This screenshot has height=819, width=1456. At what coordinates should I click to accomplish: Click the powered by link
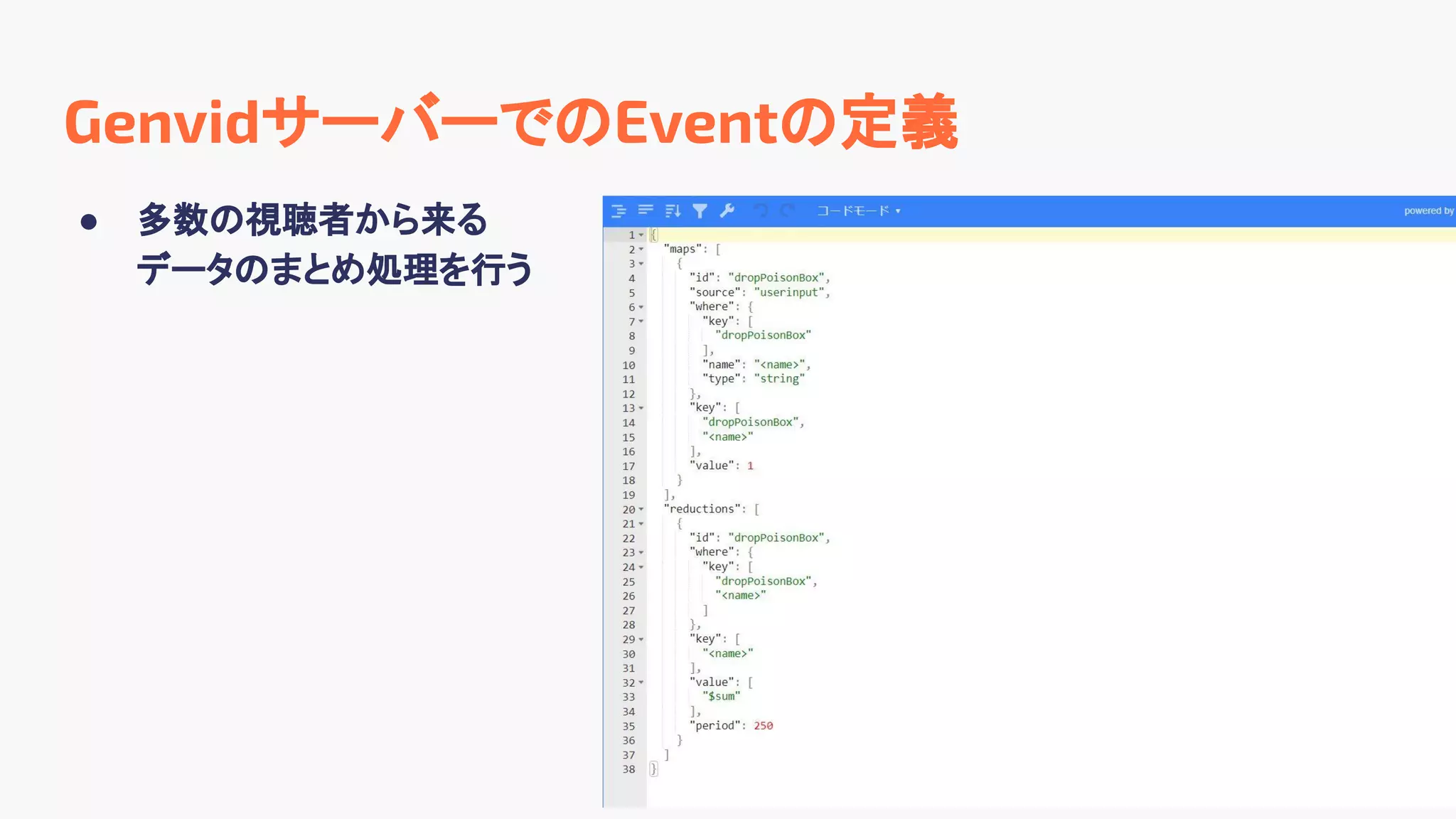coord(1429,210)
